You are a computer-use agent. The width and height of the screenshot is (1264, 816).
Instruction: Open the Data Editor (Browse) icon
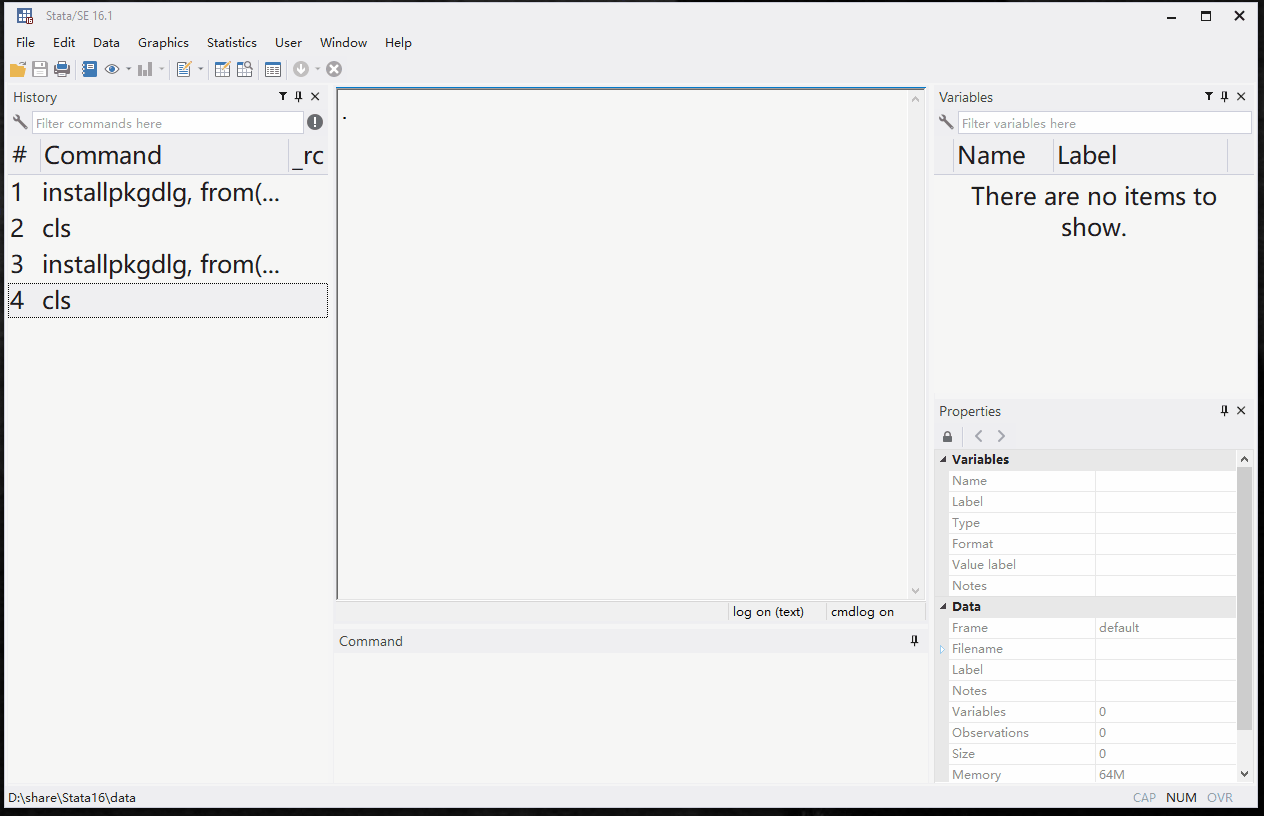coord(244,69)
